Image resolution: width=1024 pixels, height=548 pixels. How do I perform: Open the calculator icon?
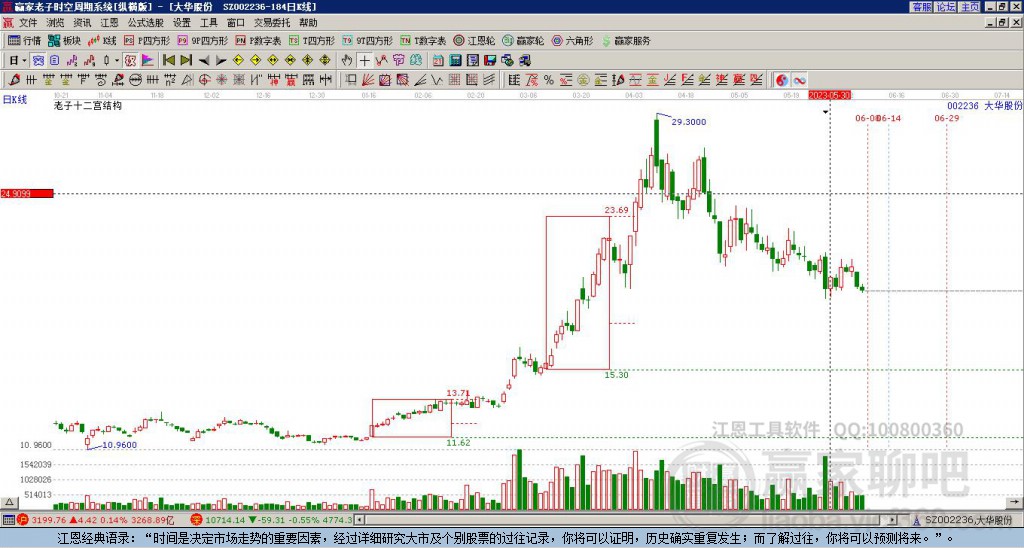coord(456,61)
